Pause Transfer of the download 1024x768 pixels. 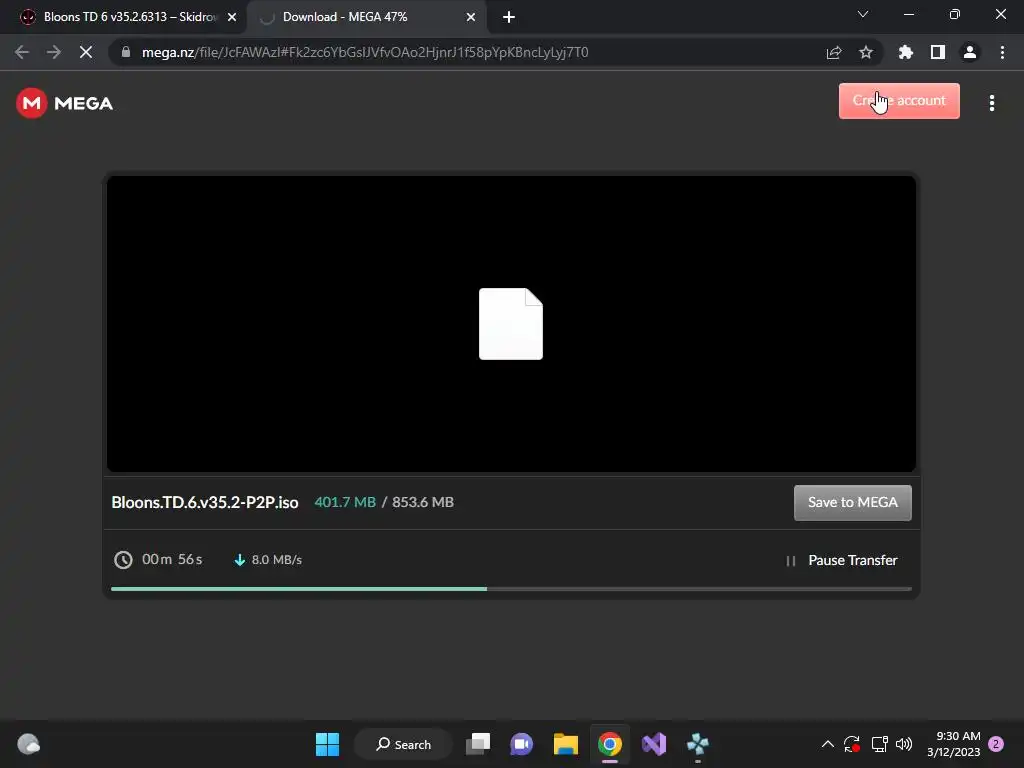click(x=842, y=560)
